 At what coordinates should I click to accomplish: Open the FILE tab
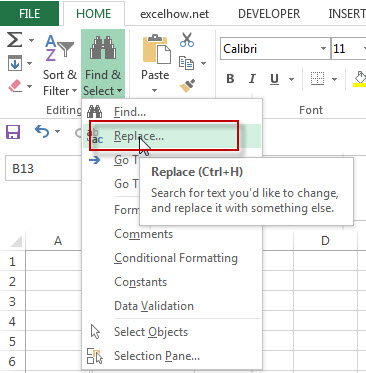click(x=29, y=13)
